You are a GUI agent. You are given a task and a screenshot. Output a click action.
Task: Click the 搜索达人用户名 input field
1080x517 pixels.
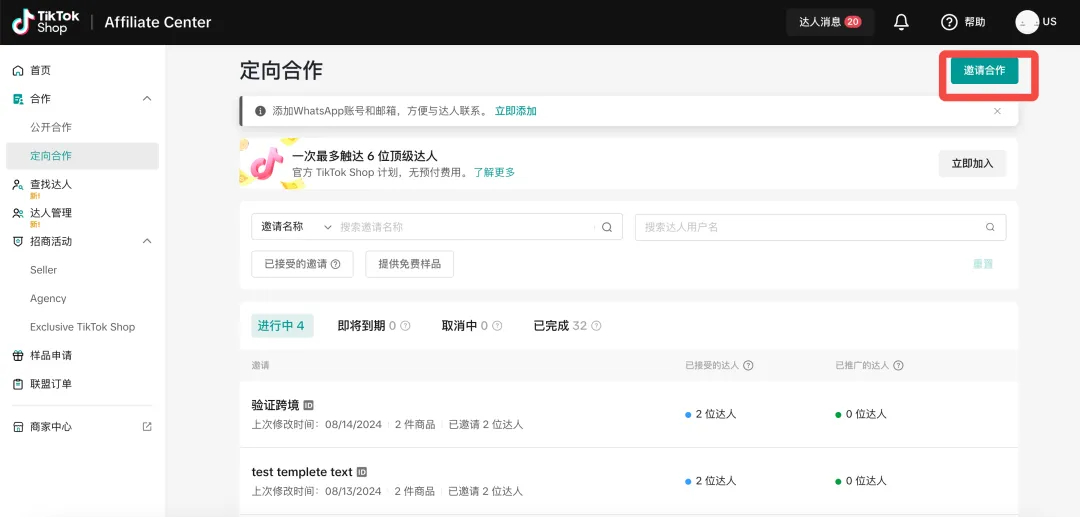(x=810, y=227)
